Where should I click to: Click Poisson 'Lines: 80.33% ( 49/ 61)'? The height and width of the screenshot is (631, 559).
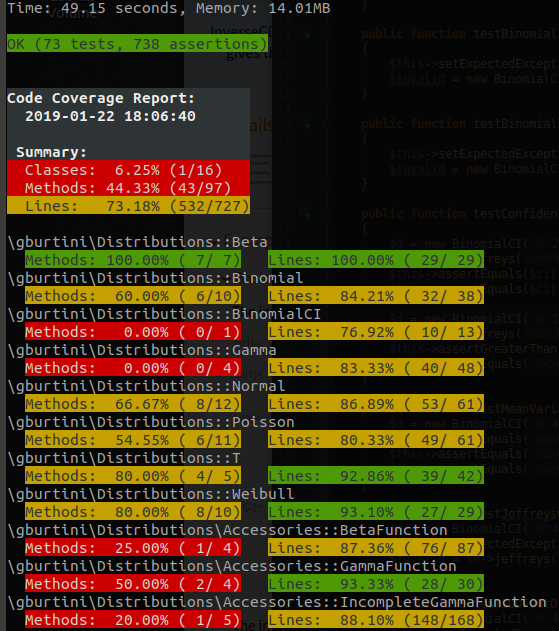376,440
